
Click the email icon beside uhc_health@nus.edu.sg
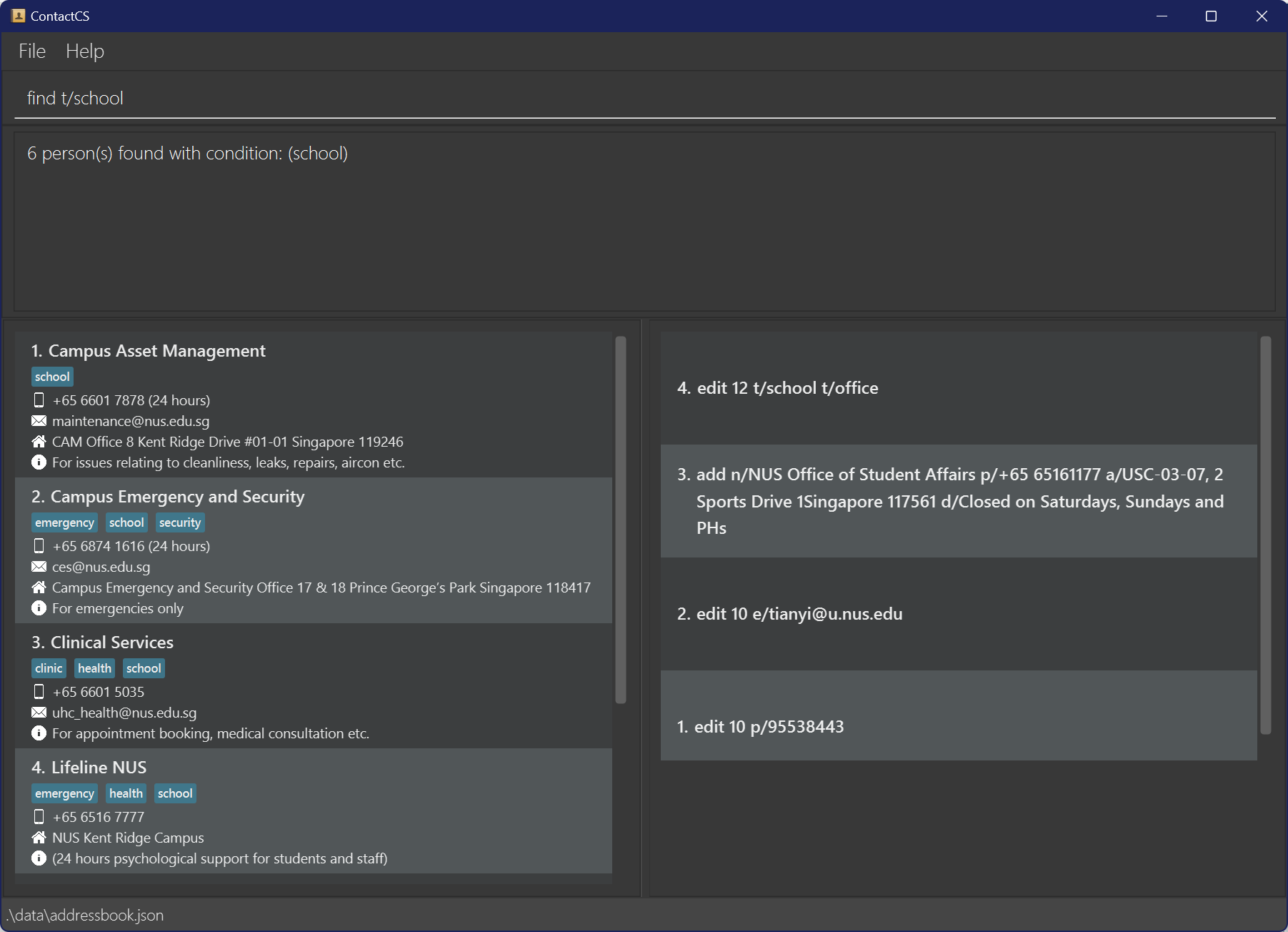click(x=39, y=713)
